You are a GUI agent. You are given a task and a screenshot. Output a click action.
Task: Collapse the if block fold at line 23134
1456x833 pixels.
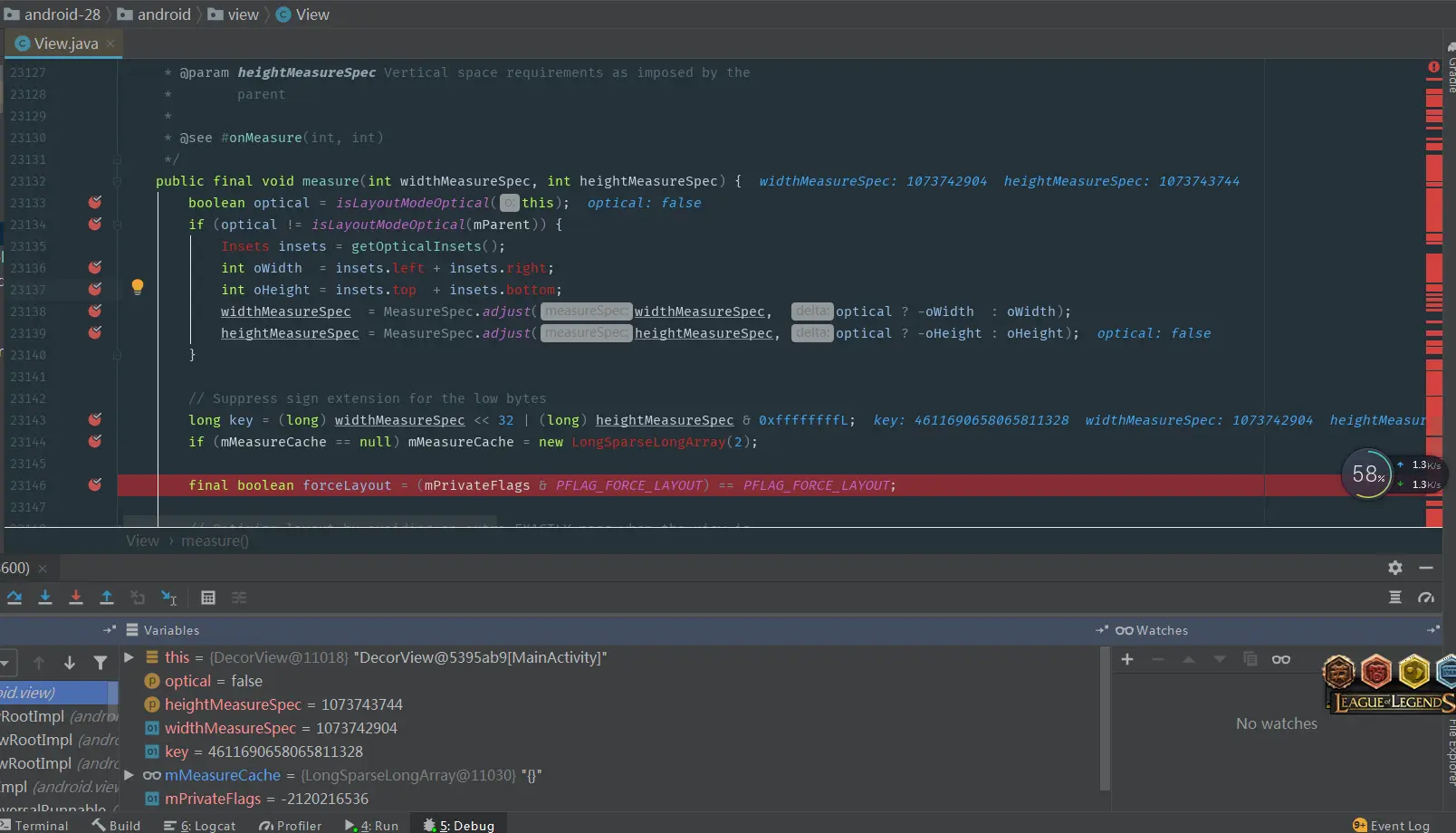point(117,225)
